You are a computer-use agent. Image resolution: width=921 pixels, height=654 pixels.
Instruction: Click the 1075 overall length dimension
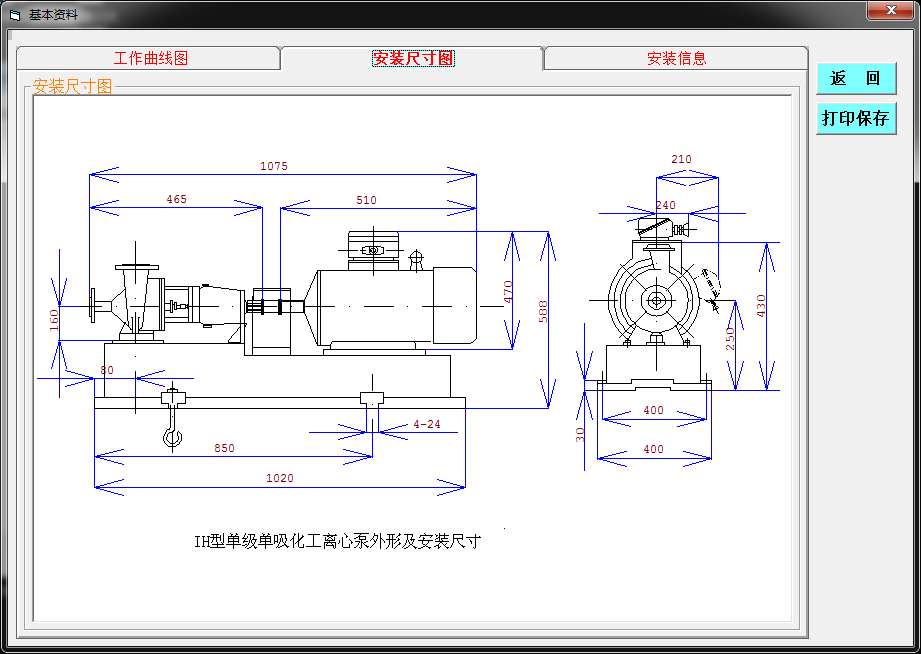(274, 166)
